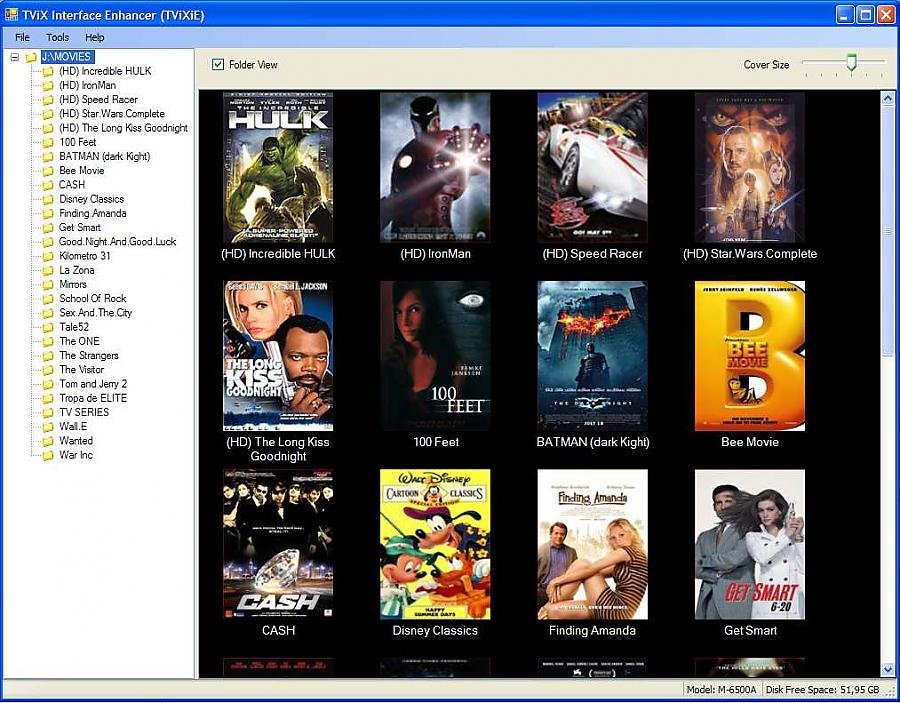Click the folder icon beside Tom and Jerry 2
This screenshot has height=703, width=900.
tap(48, 384)
